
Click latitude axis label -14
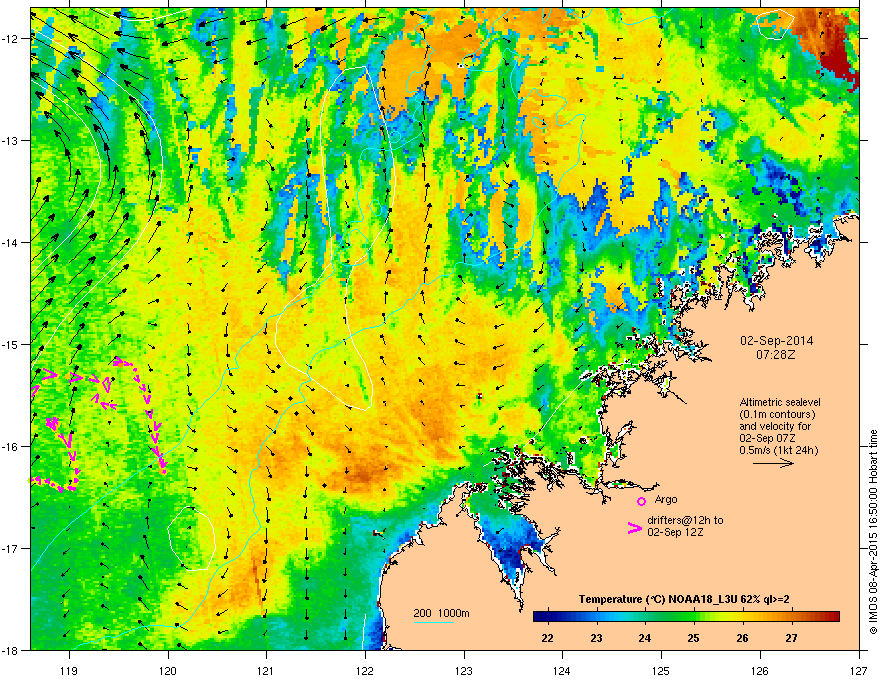coord(10,243)
